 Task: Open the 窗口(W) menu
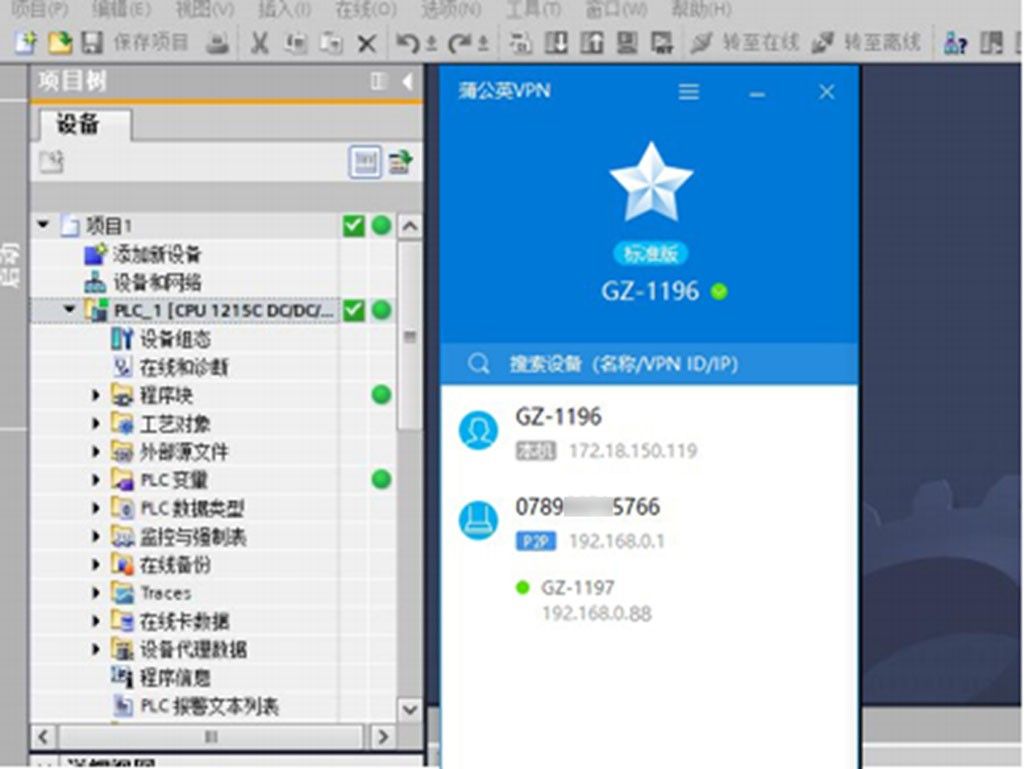pyautogui.click(x=616, y=9)
